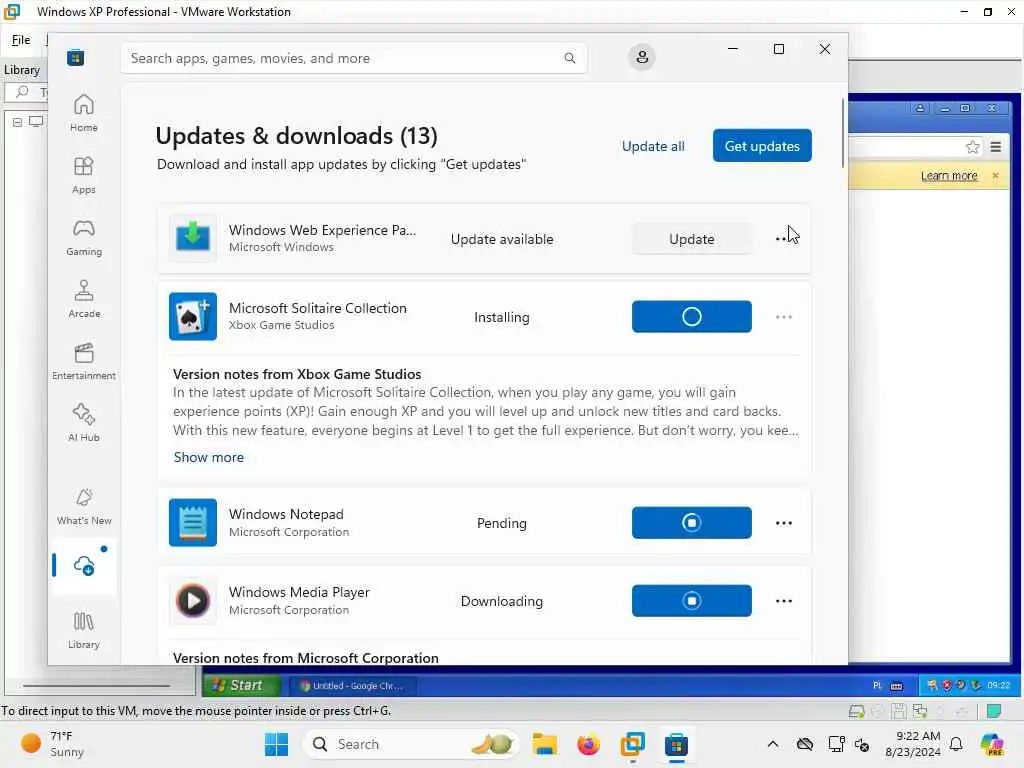Open AI Hub in sidebar

84,424
